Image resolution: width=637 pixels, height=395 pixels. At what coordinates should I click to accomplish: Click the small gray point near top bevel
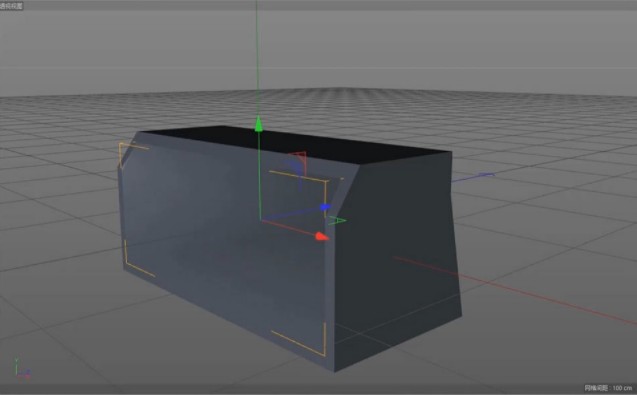(342, 178)
